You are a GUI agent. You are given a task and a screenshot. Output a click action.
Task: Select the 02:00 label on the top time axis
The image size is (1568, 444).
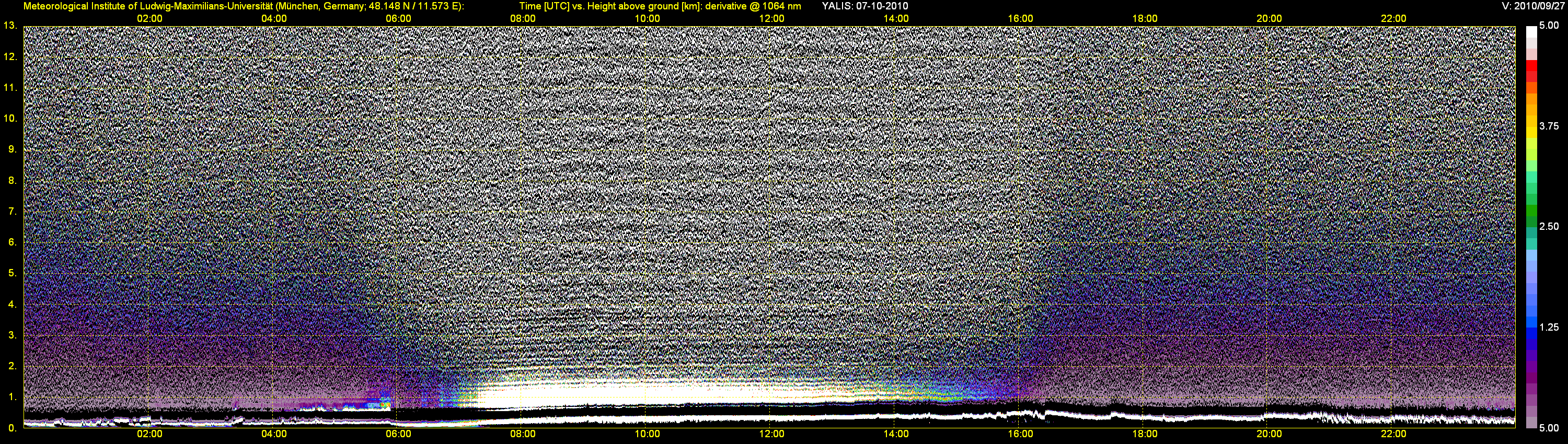[x=149, y=18]
